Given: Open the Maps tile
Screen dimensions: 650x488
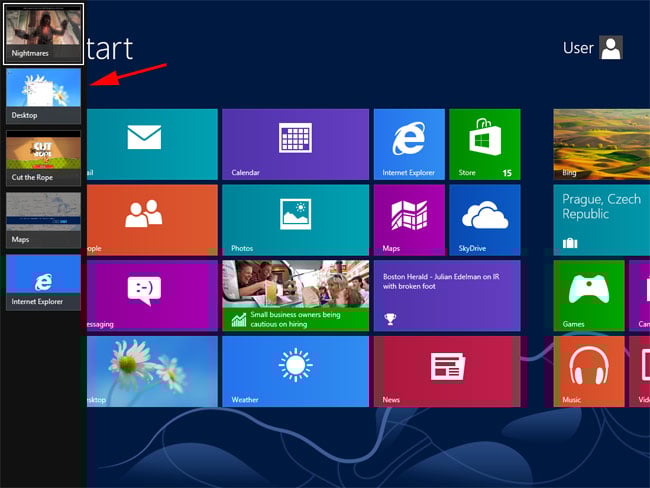Looking at the screenshot, I should click(409, 220).
